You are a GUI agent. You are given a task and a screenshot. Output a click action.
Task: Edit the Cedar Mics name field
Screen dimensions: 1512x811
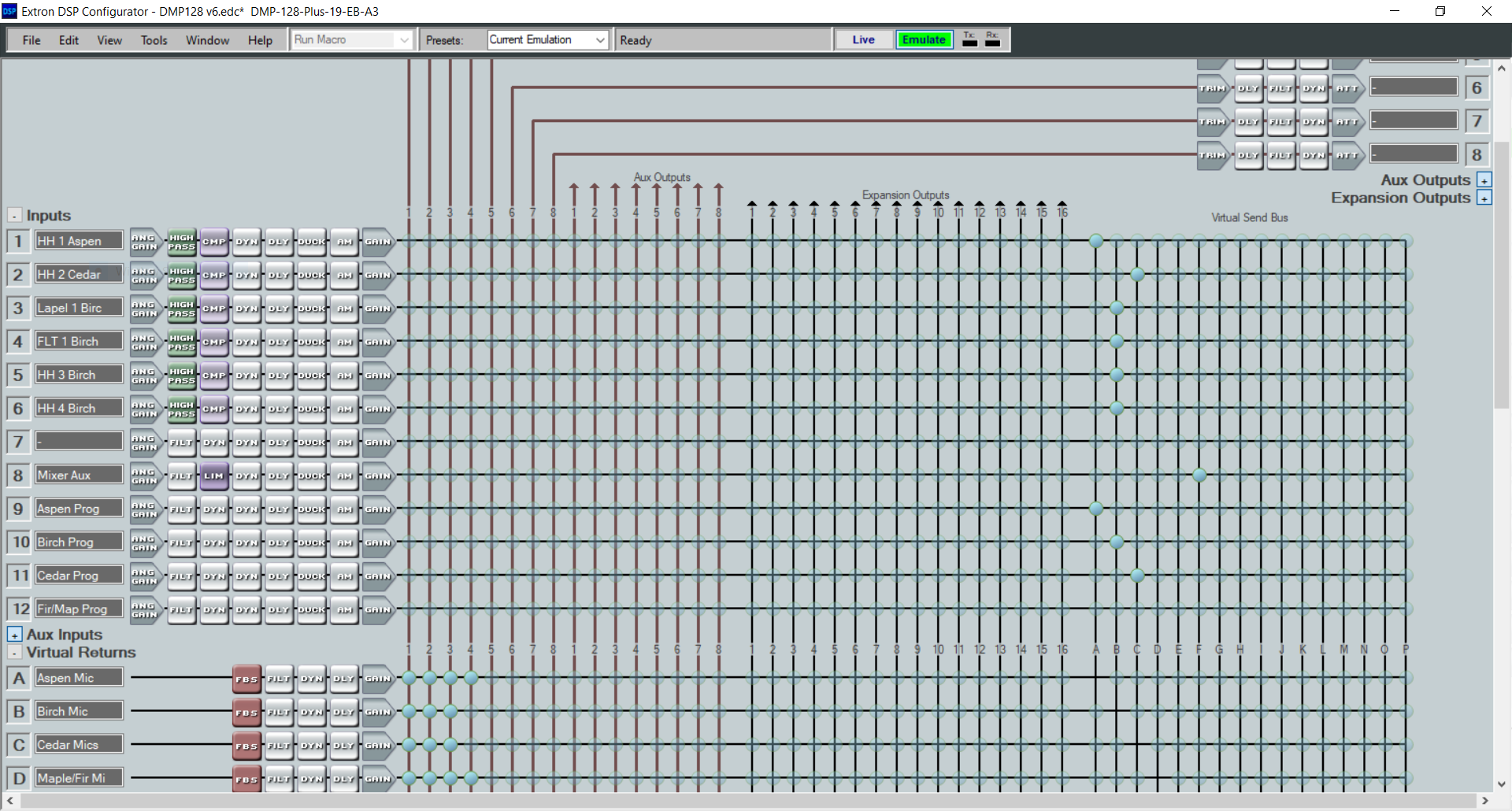79,744
